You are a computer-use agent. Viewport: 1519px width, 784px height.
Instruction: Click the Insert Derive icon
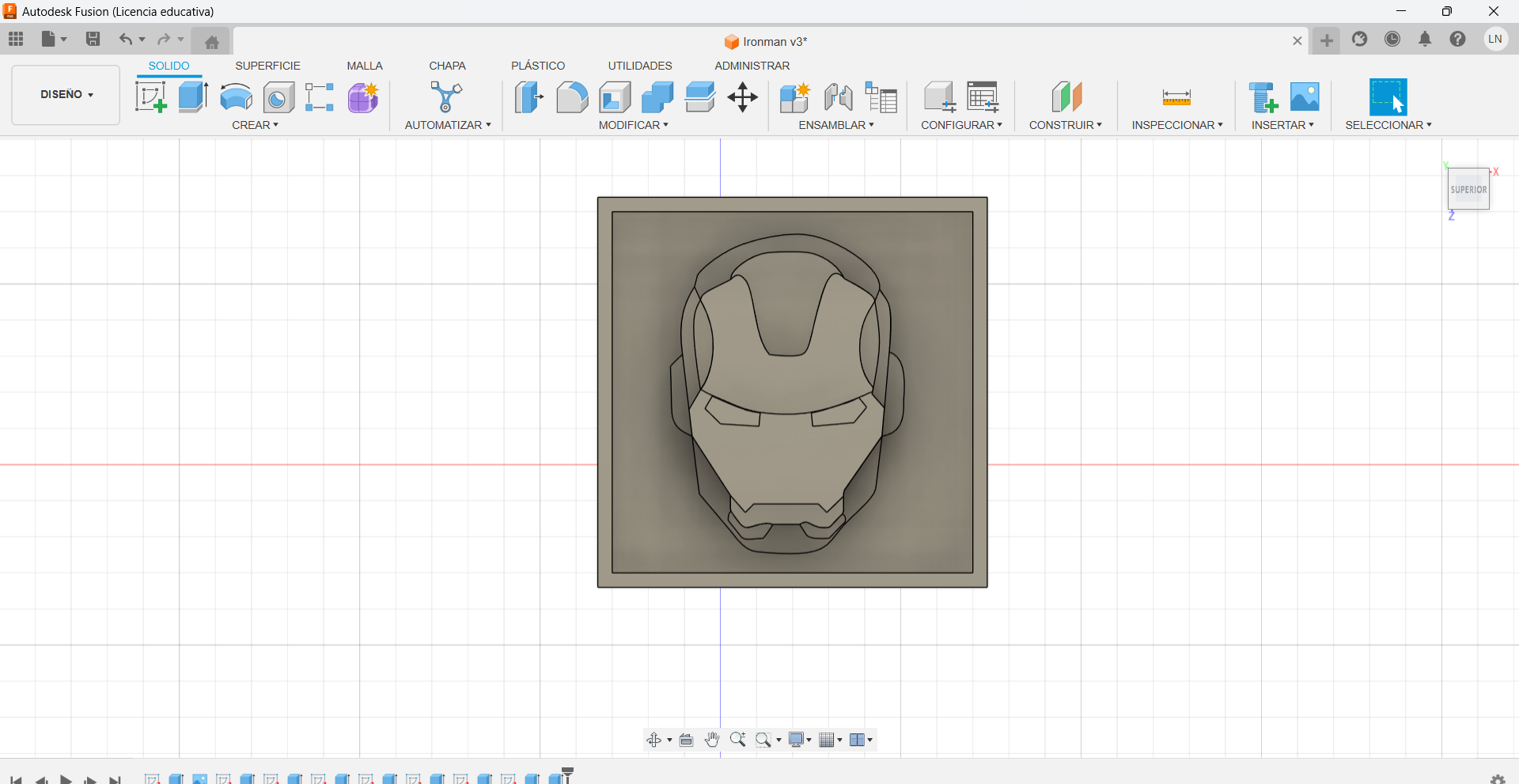pos(1263,97)
